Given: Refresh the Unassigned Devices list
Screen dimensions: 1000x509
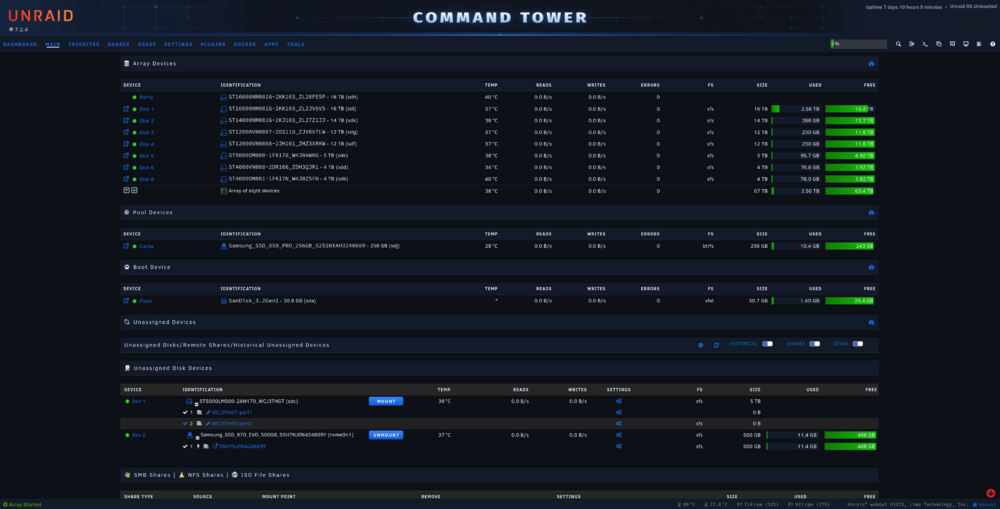Looking at the screenshot, I should tap(716, 345).
